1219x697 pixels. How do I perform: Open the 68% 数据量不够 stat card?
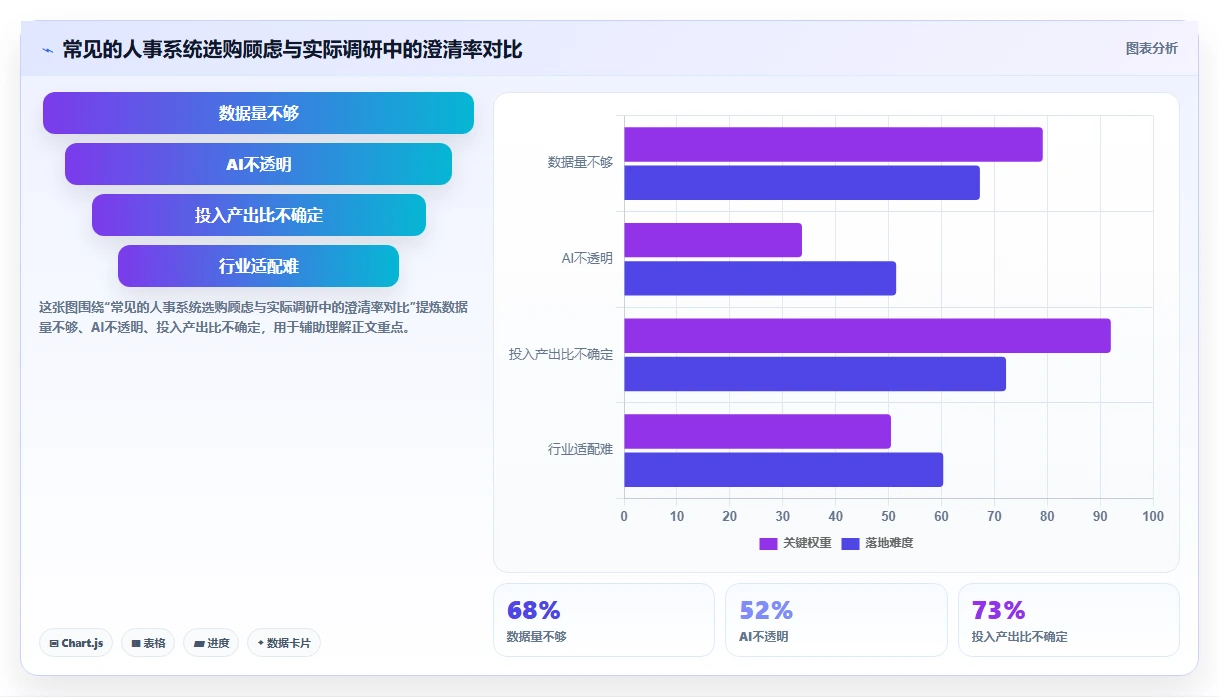604,620
